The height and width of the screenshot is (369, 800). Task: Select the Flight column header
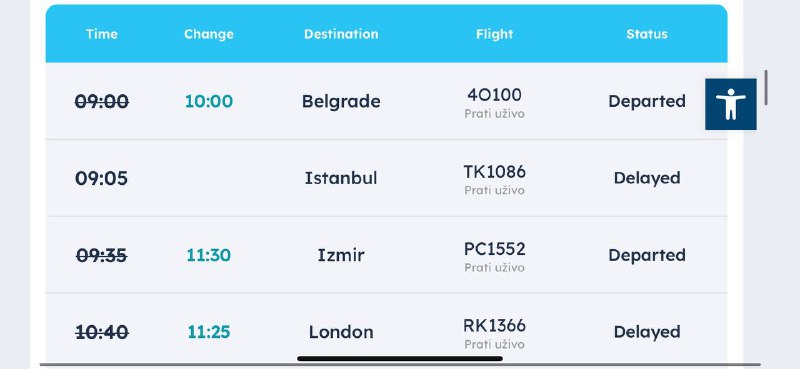pyautogui.click(x=494, y=34)
